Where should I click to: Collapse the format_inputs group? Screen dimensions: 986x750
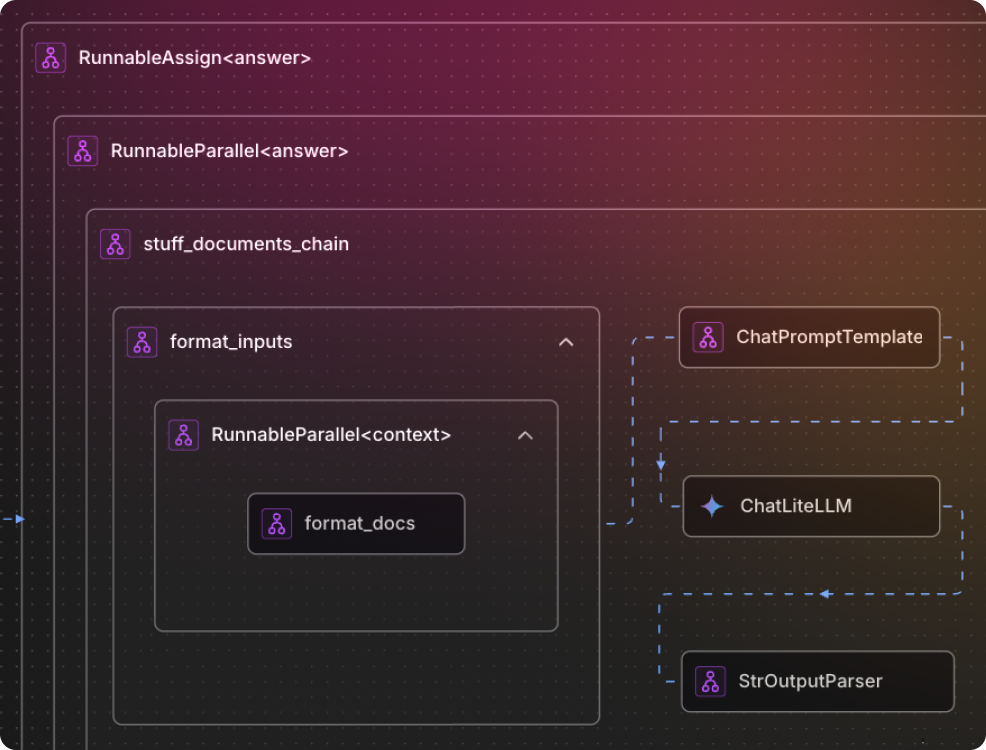(566, 342)
